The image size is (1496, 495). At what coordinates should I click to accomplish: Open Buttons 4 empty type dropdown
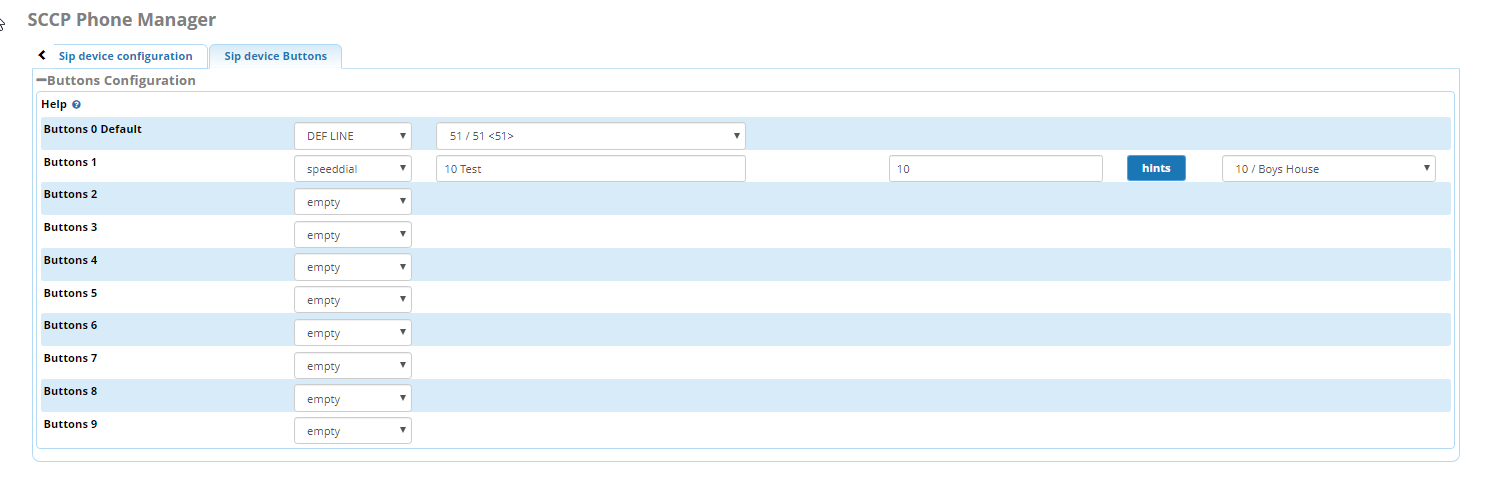point(353,267)
